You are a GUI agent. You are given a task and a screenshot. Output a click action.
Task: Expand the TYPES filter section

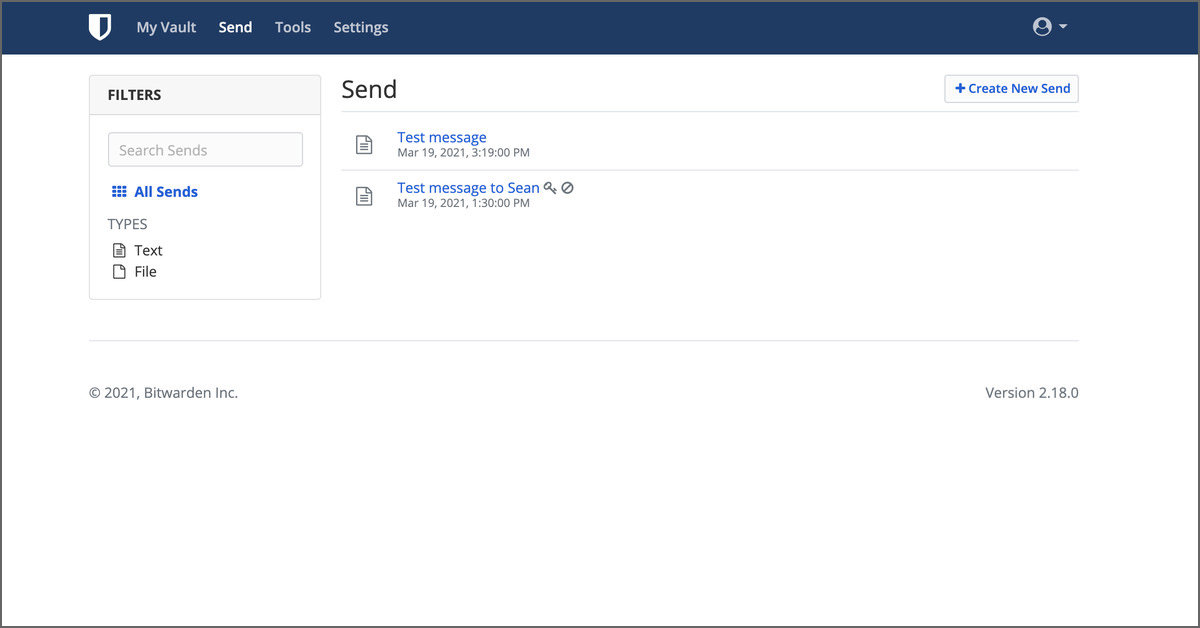pyautogui.click(x=127, y=224)
